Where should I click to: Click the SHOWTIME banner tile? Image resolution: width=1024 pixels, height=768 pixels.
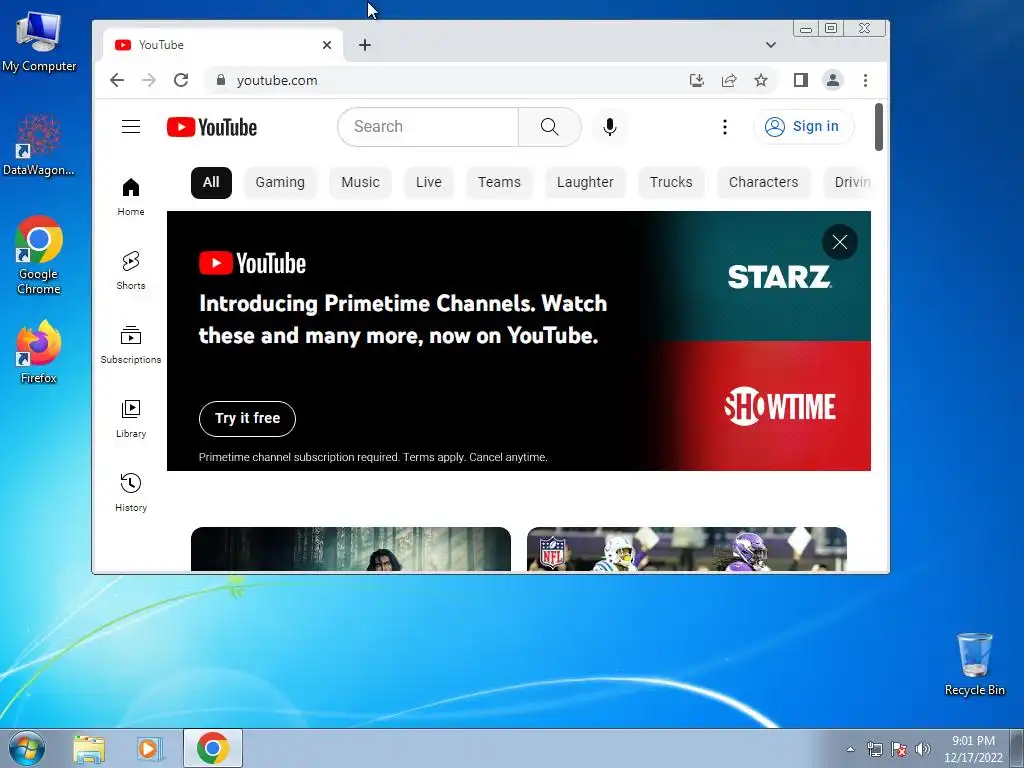[778, 406]
